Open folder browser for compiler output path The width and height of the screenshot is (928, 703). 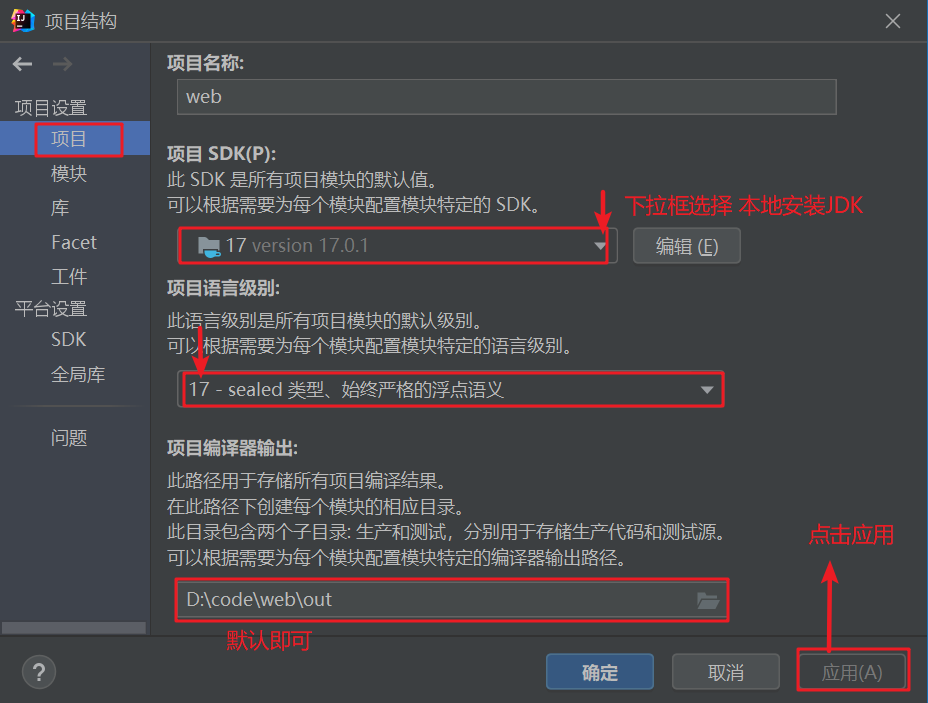pyautogui.click(x=707, y=600)
